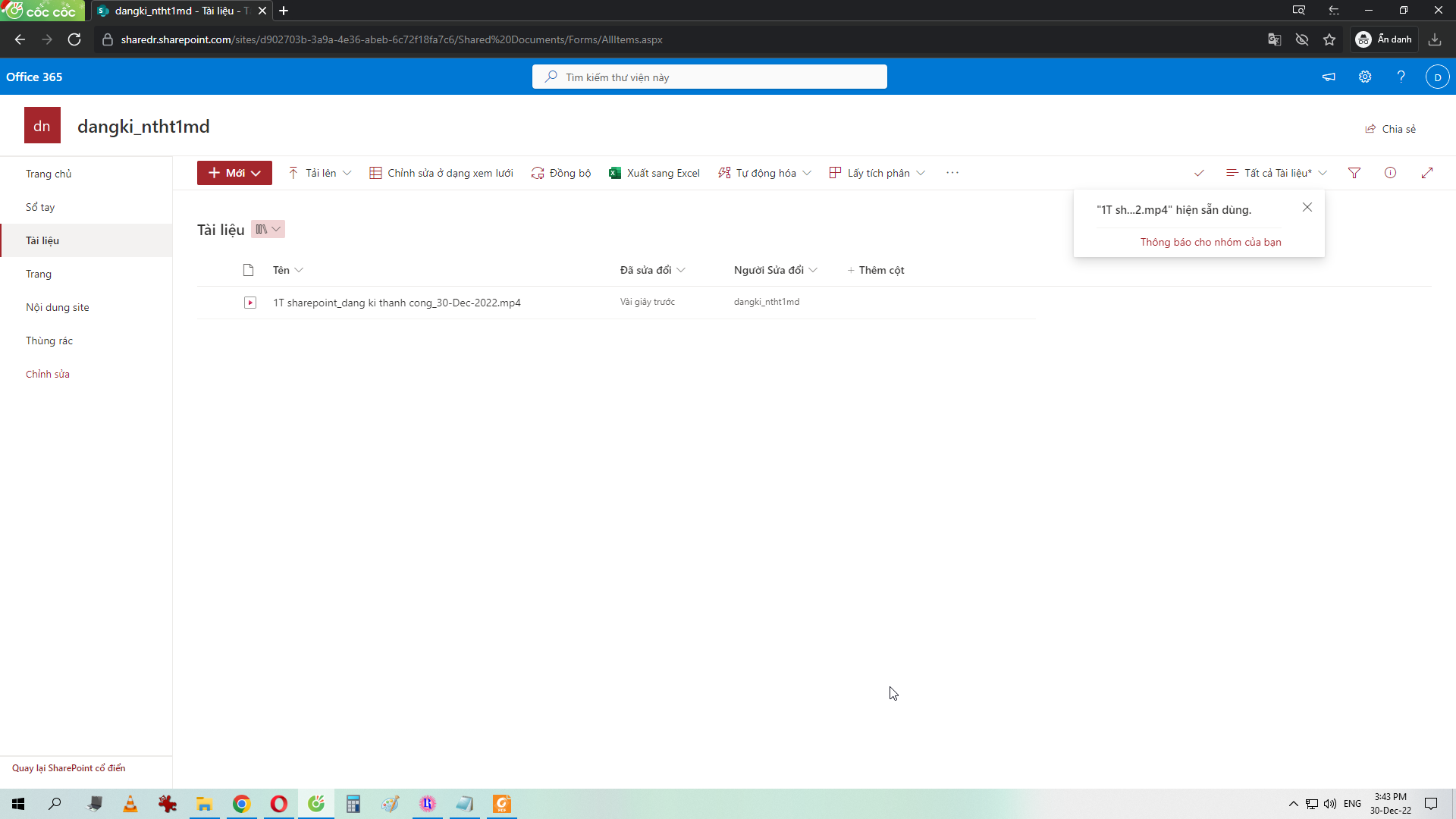Viewport: 1456px width, 819px height.
Task: Expand the Người Sửa đổi column menu
Action: 776,270
